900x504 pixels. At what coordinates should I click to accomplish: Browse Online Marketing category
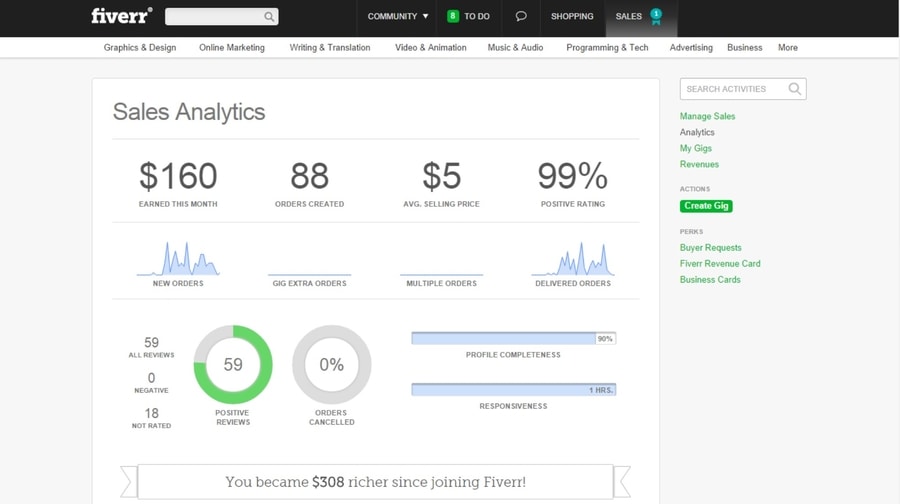click(x=232, y=48)
